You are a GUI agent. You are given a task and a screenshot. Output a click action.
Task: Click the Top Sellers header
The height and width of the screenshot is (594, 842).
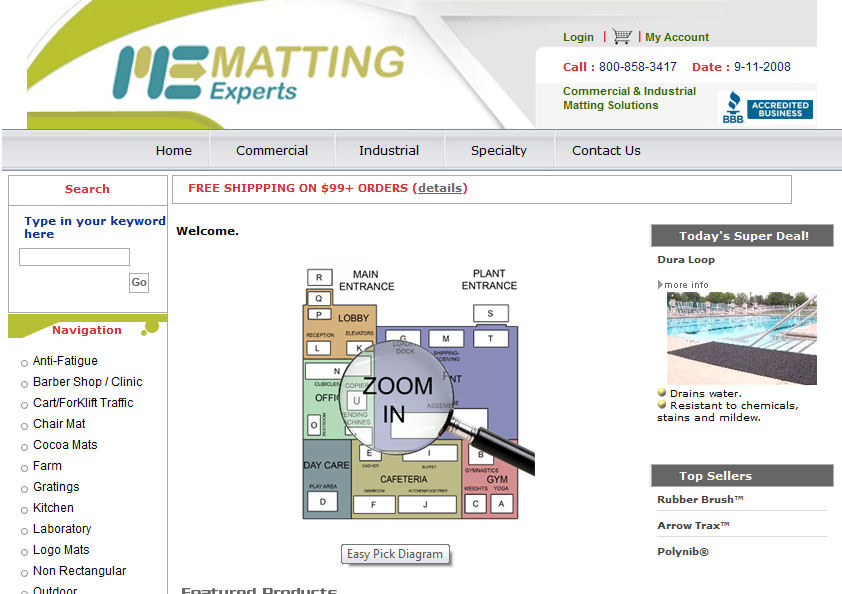click(742, 476)
